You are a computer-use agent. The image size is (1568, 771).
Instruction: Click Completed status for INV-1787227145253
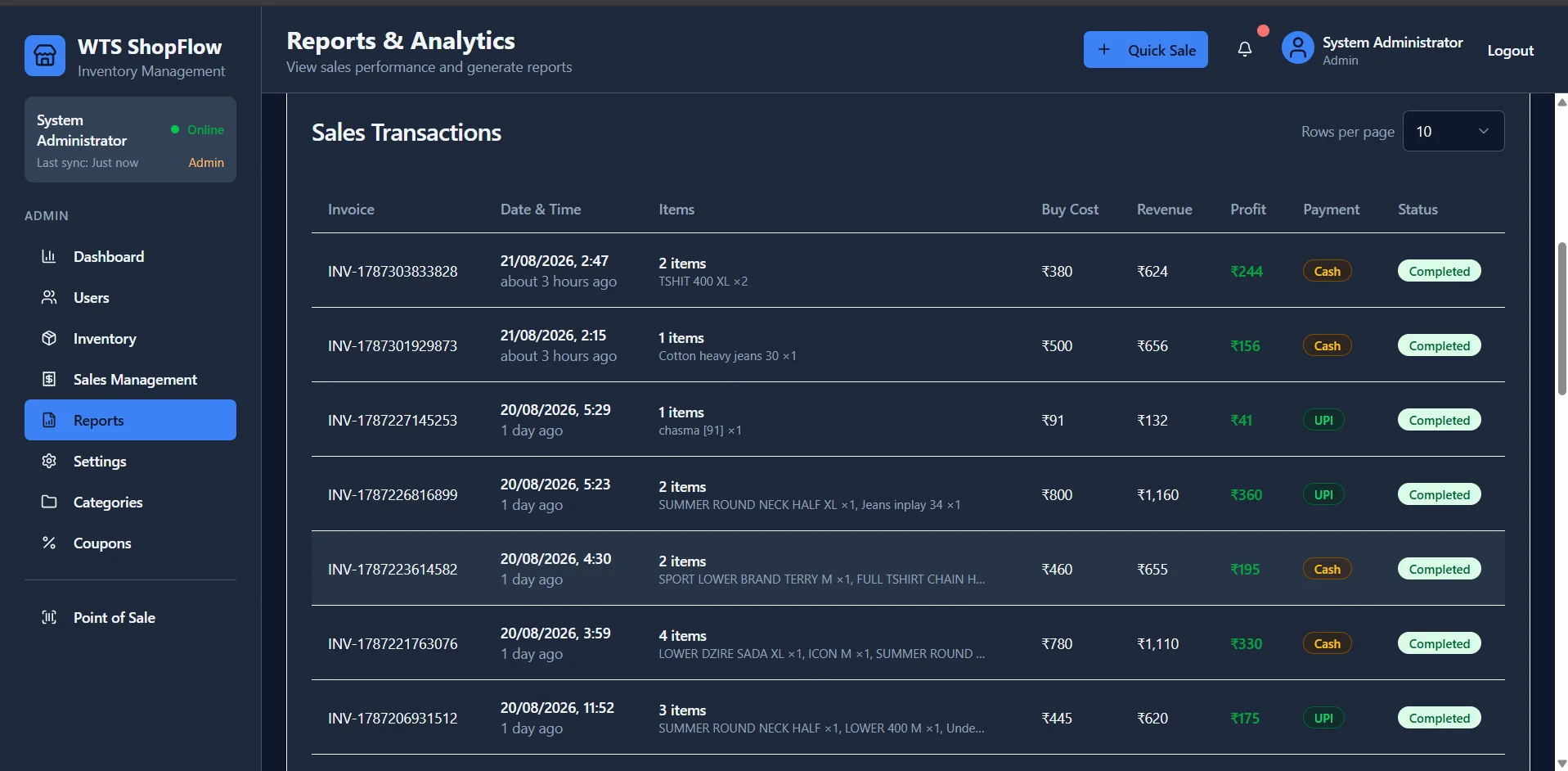(x=1439, y=420)
